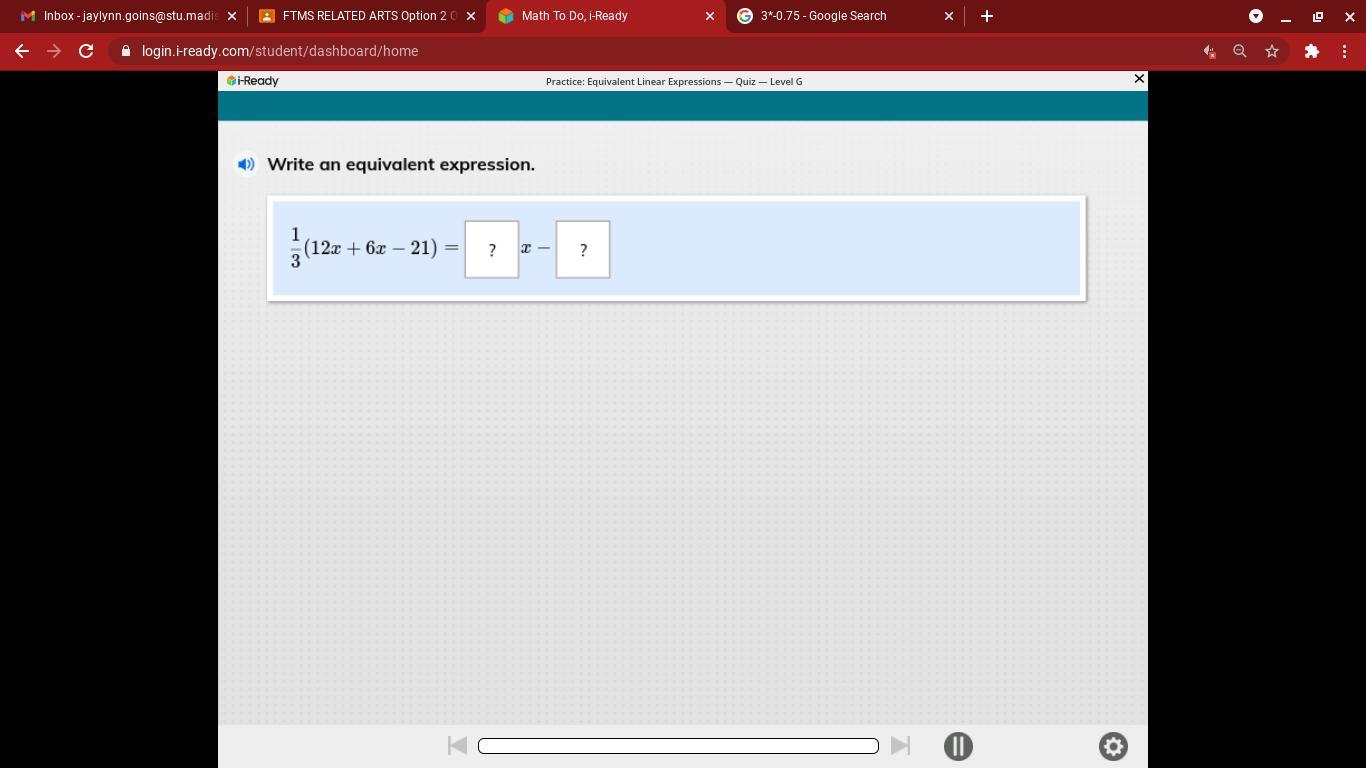Close the Math To Do i-Ready tab

pyautogui.click(x=710, y=16)
